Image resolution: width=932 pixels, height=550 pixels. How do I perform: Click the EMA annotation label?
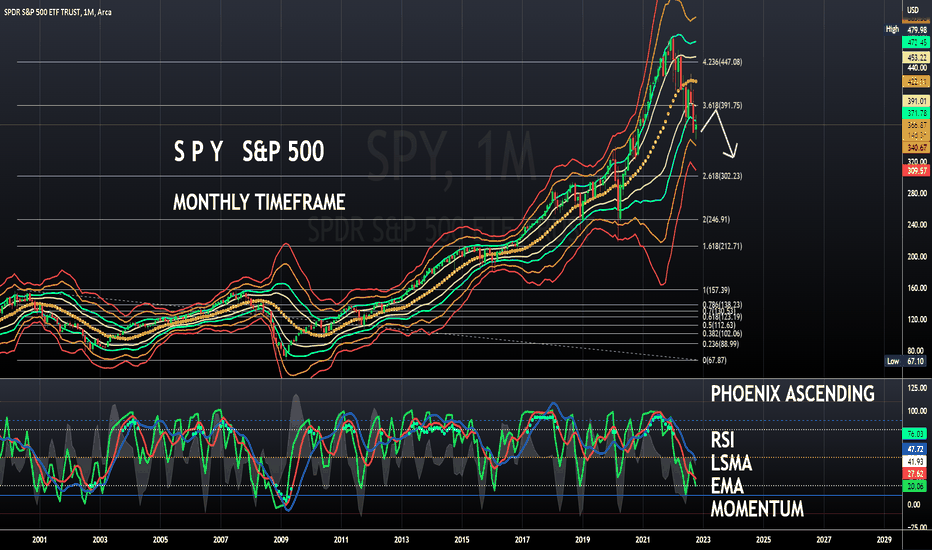tap(727, 486)
